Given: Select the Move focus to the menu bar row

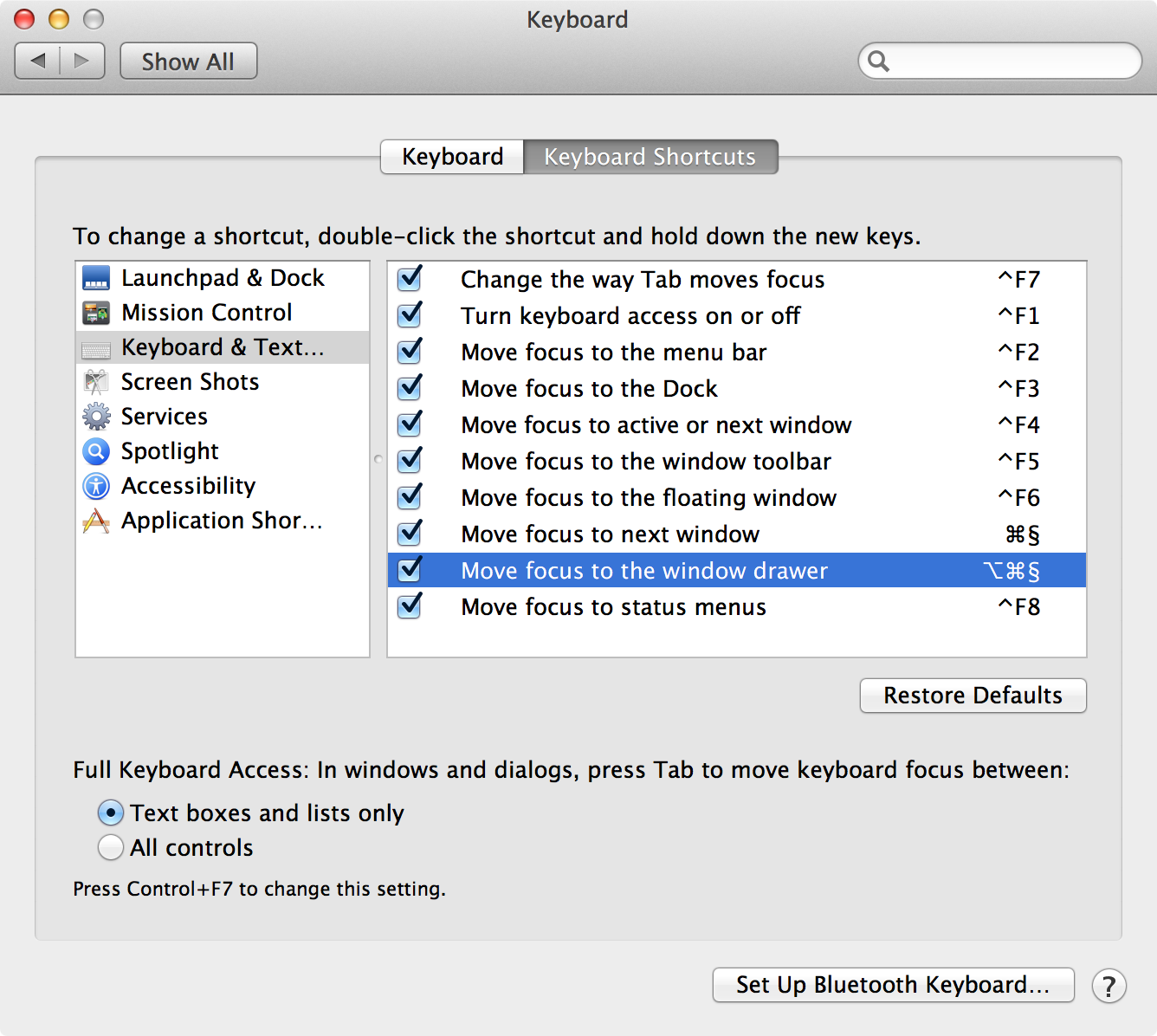Looking at the screenshot, I should 737,353.
